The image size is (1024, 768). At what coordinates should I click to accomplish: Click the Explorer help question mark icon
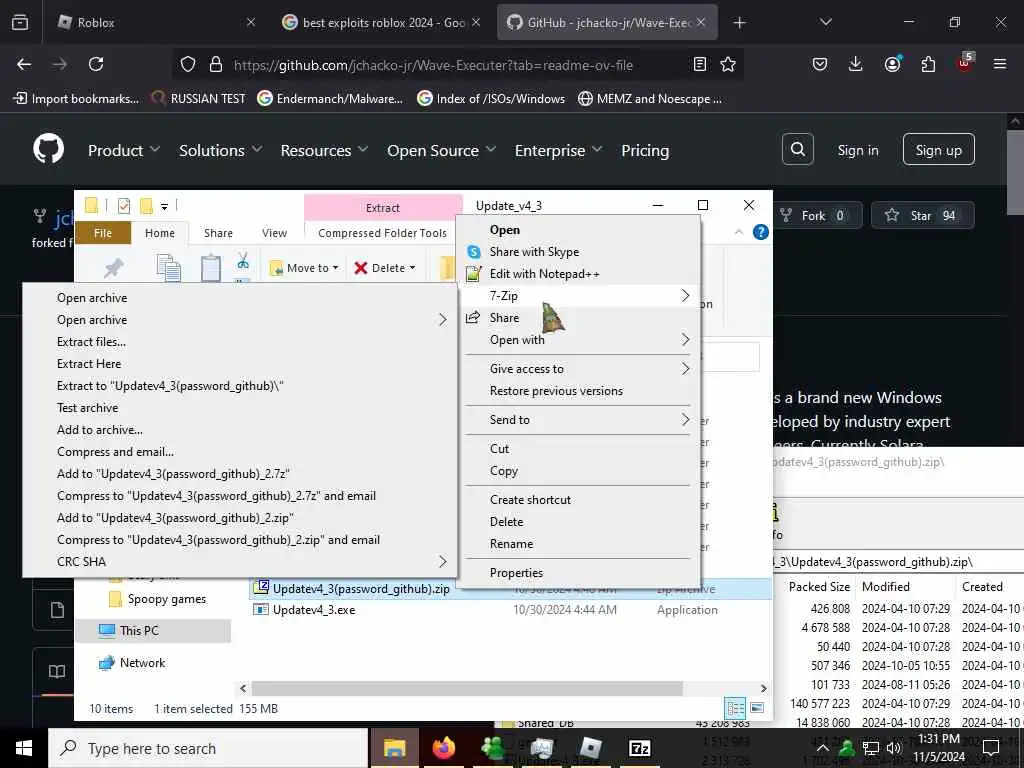coord(761,232)
